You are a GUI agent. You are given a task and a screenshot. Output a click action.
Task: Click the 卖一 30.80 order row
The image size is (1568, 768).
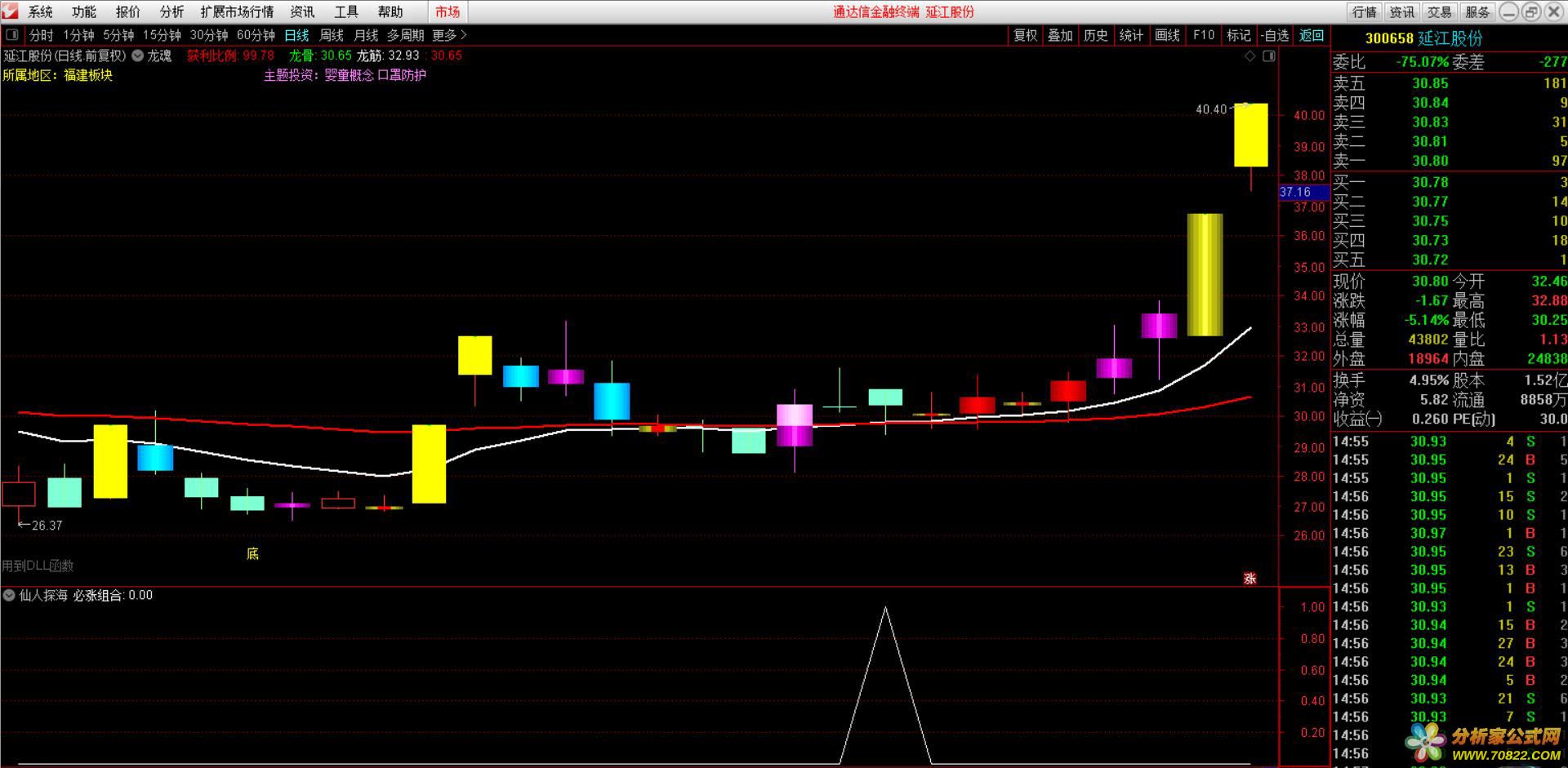[x=1450, y=161]
